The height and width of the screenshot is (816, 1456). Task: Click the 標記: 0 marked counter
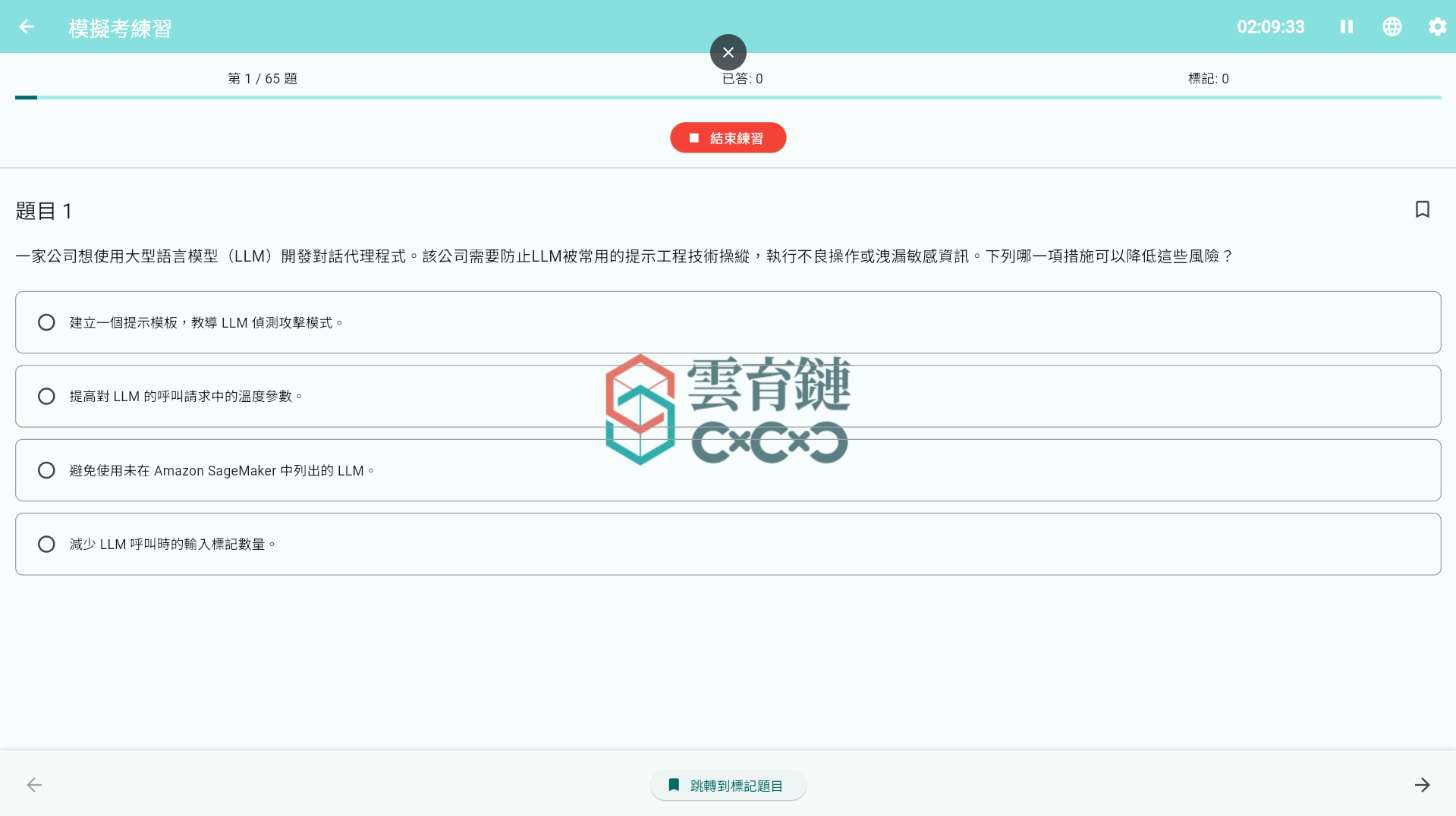(x=1209, y=78)
